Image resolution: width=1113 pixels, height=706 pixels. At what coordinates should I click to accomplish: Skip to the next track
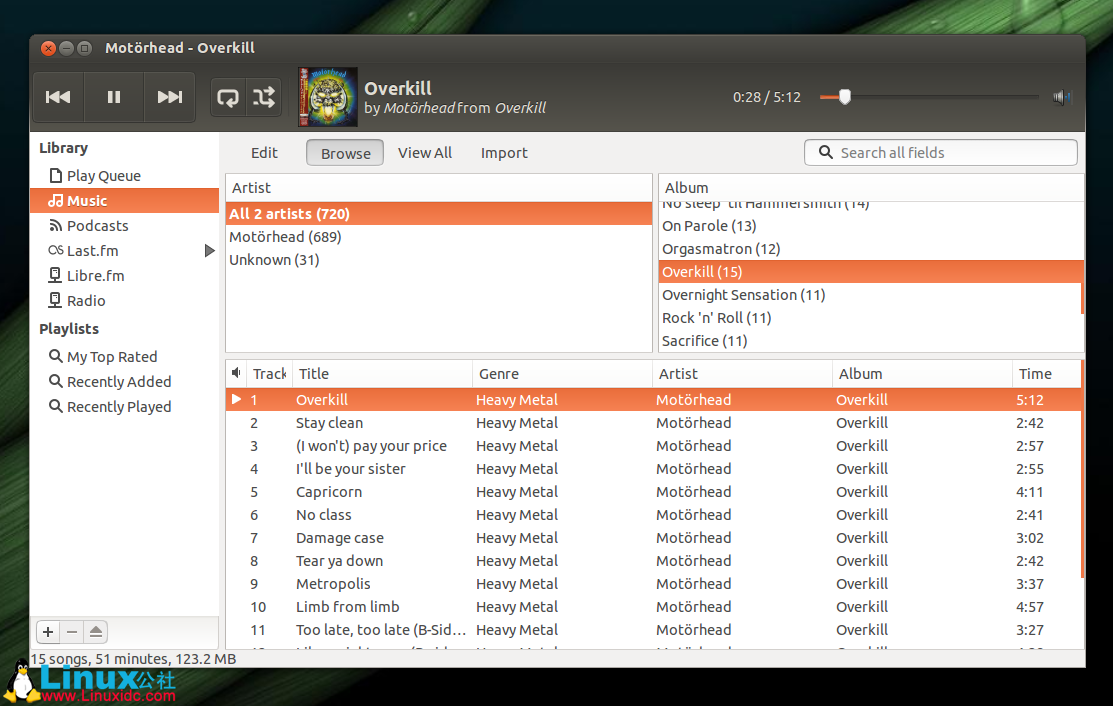coord(170,97)
